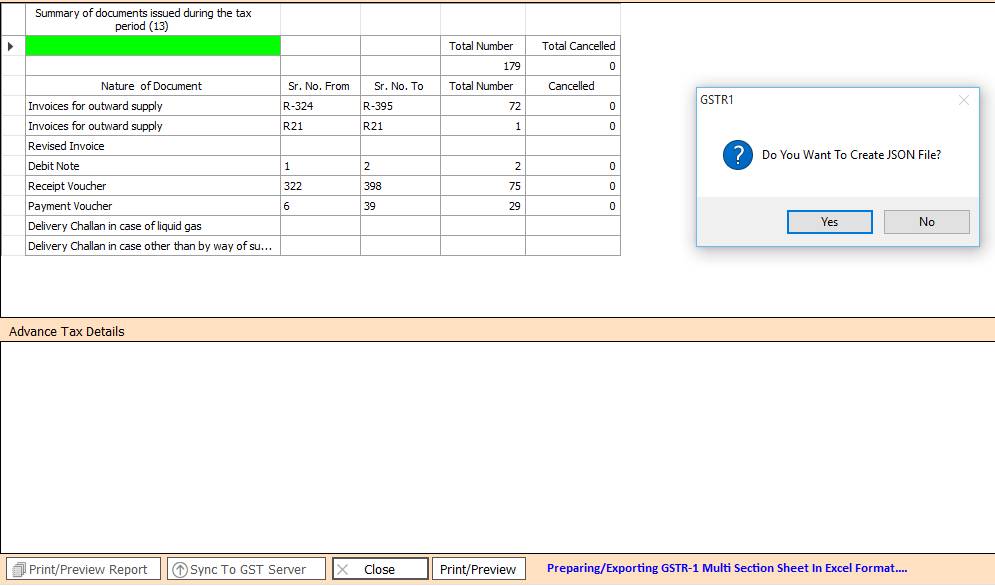The image size is (995, 586).
Task: Click the R-324 serial number cell
Action: coord(319,106)
